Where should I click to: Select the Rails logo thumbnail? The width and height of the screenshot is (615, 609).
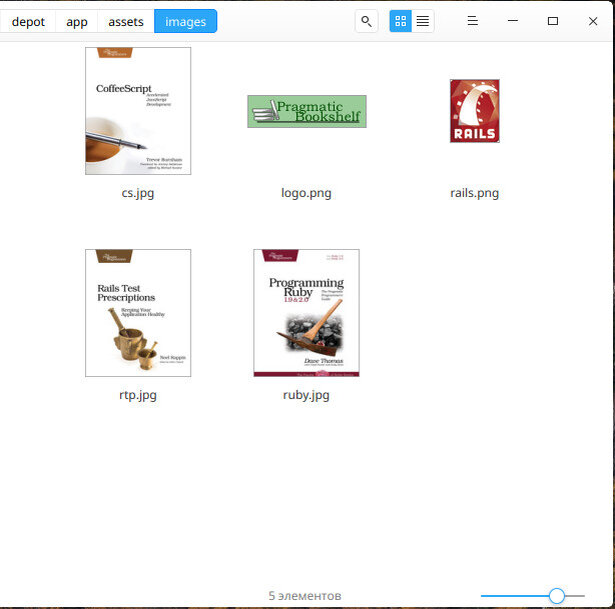(x=475, y=111)
